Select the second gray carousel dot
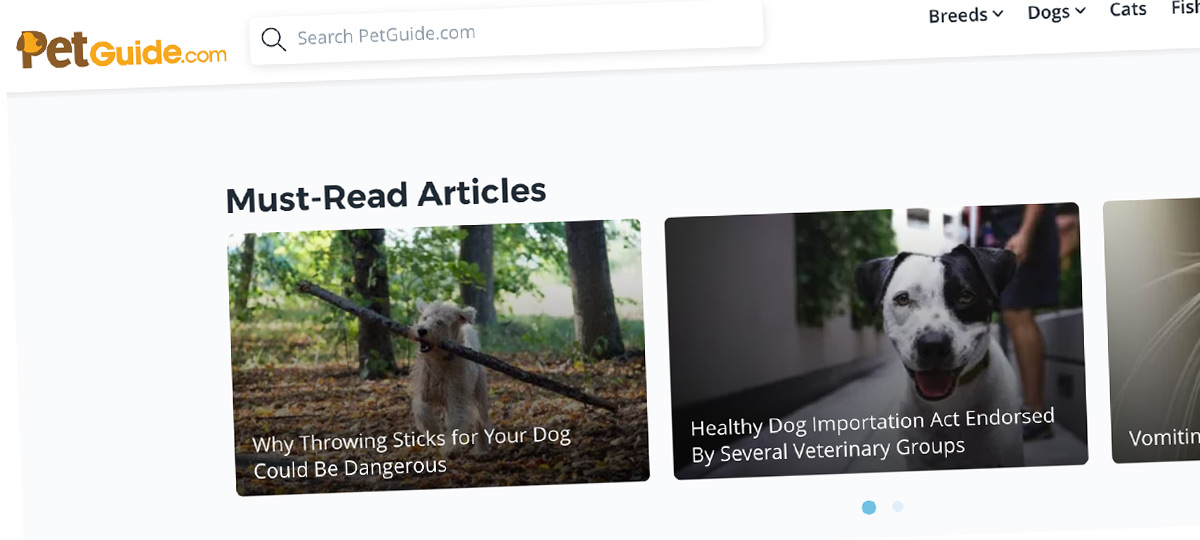 (897, 506)
